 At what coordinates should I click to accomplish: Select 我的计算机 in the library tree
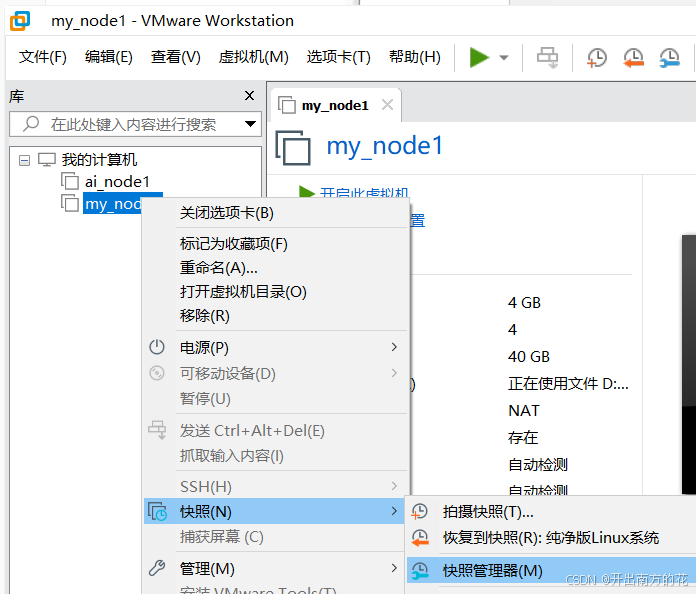(x=99, y=159)
